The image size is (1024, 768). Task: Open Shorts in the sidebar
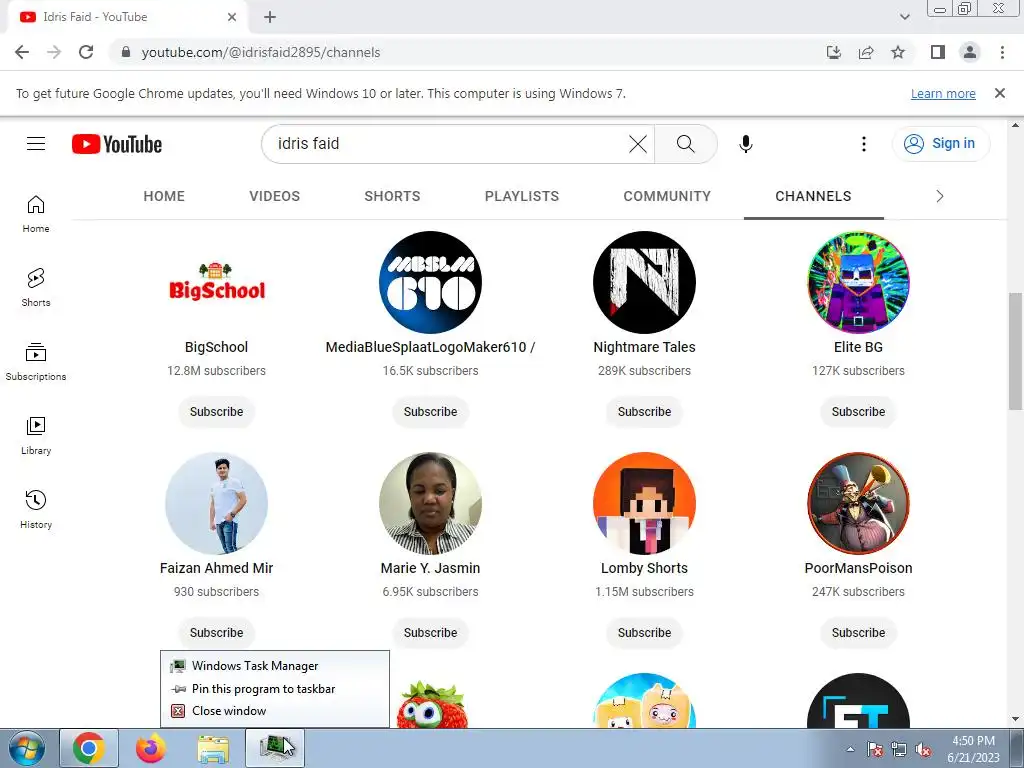click(x=36, y=288)
